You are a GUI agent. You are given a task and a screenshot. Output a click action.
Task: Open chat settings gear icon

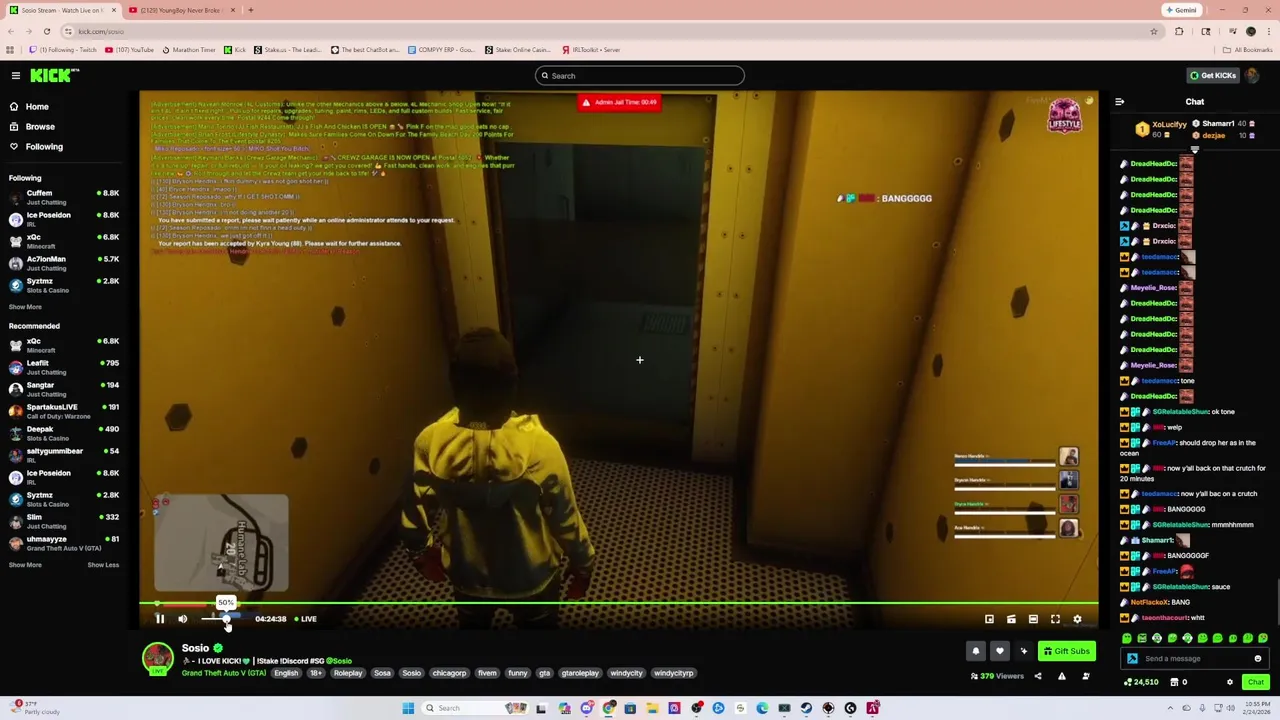[x=1230, y=682]
